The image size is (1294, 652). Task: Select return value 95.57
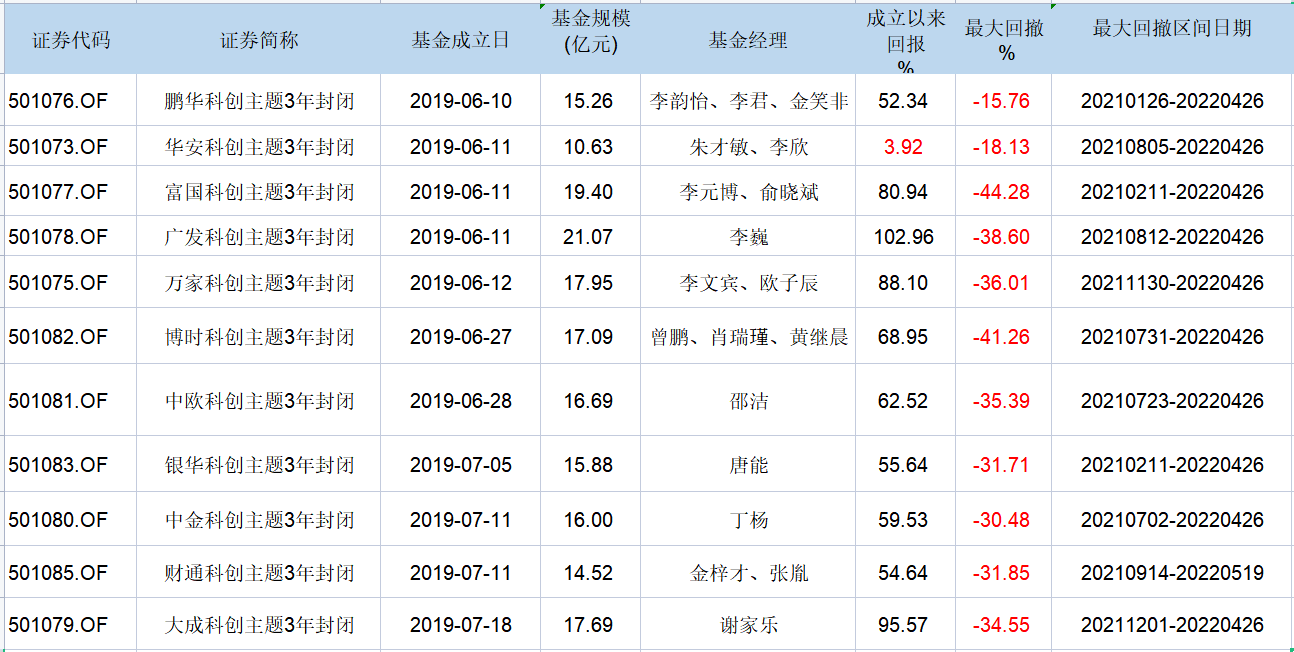pyautogui.click(x=903, y=625)
